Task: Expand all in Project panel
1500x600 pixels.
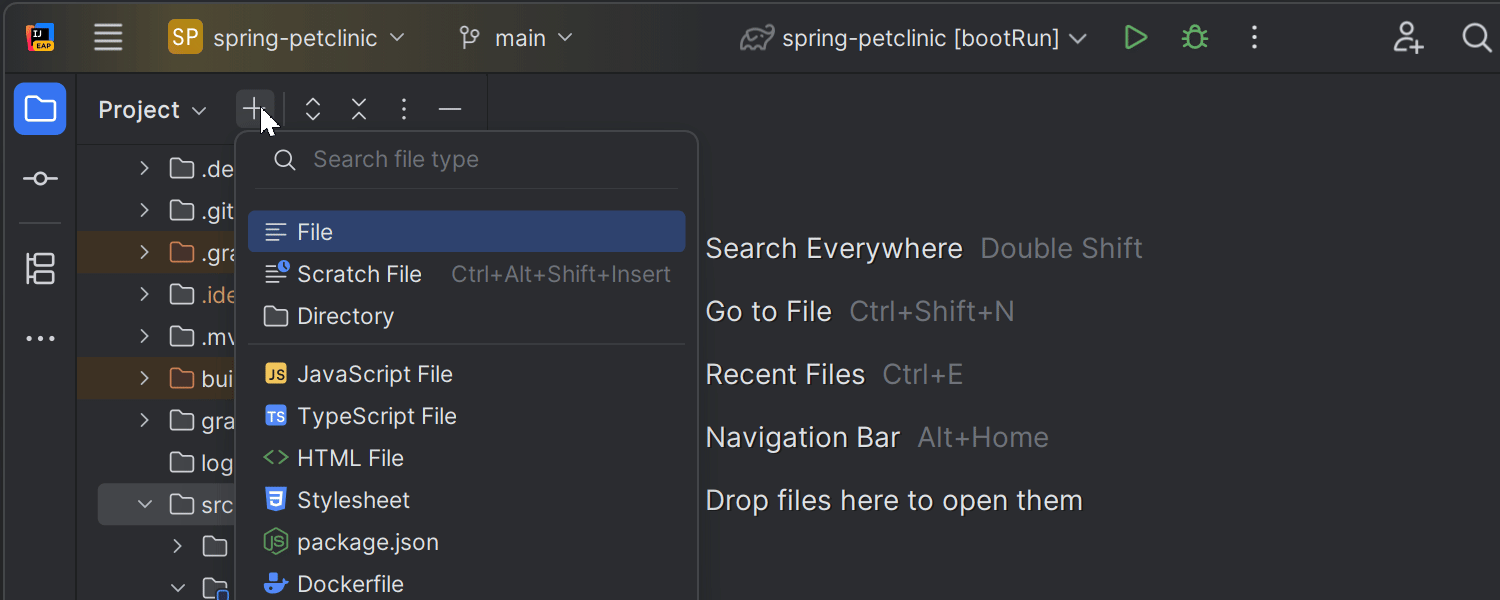Action: tap(313, 109)
